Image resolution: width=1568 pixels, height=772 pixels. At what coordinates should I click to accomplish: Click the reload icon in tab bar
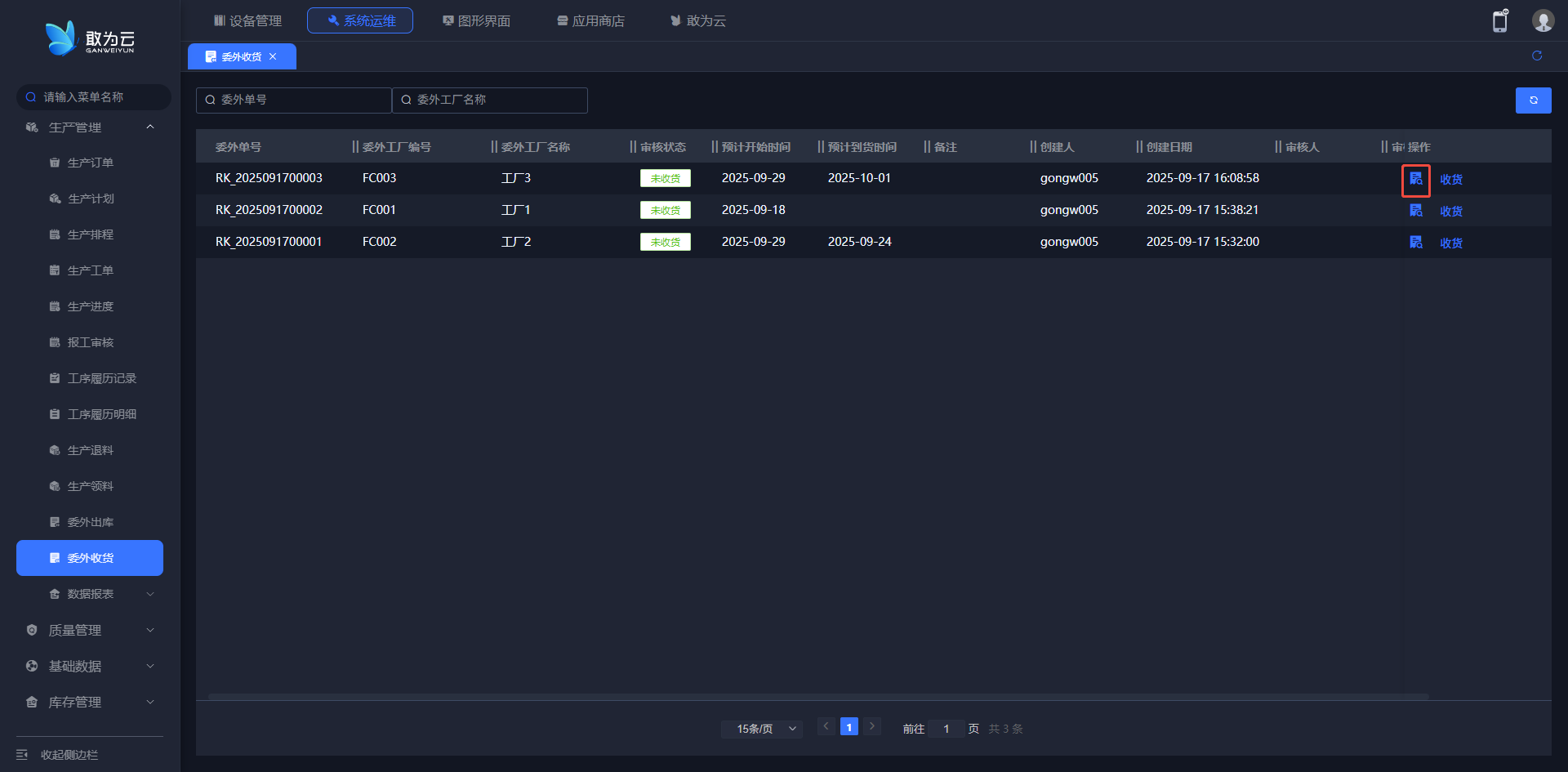coord(1536,56)
